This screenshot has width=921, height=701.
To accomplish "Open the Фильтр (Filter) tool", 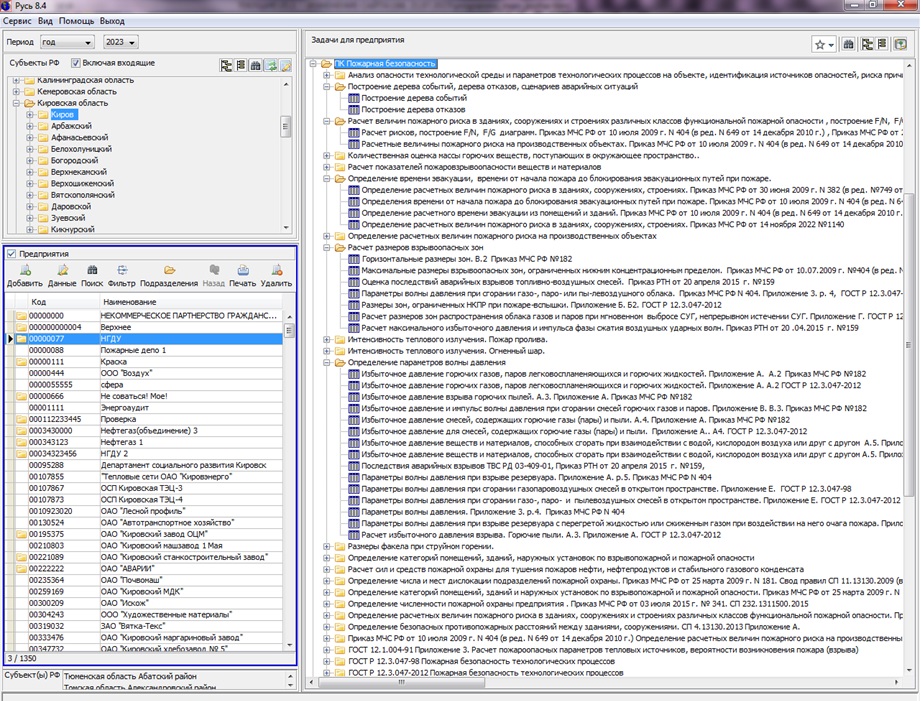I will [122, 270].
